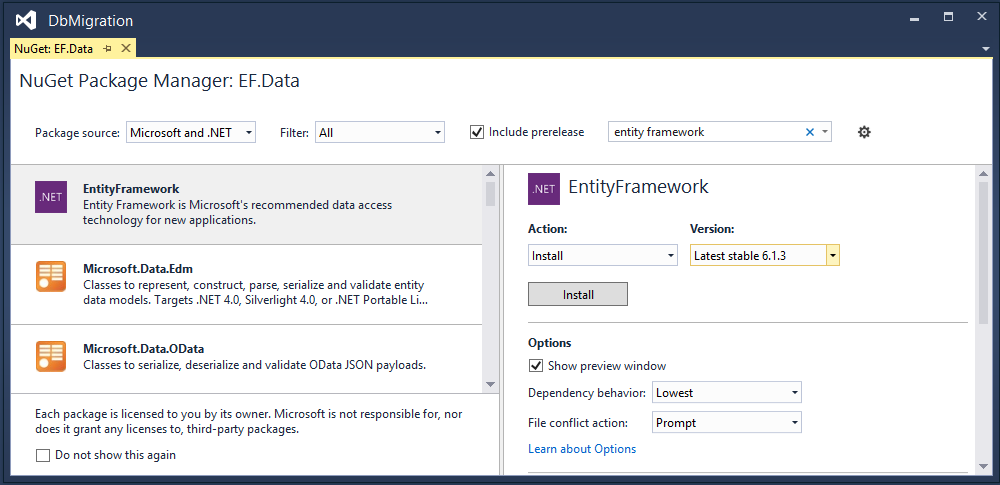This screenshot has height=485, width=1000.
Task: Open the Dependency behavior dropdown
Action: (x=726, y=392)
